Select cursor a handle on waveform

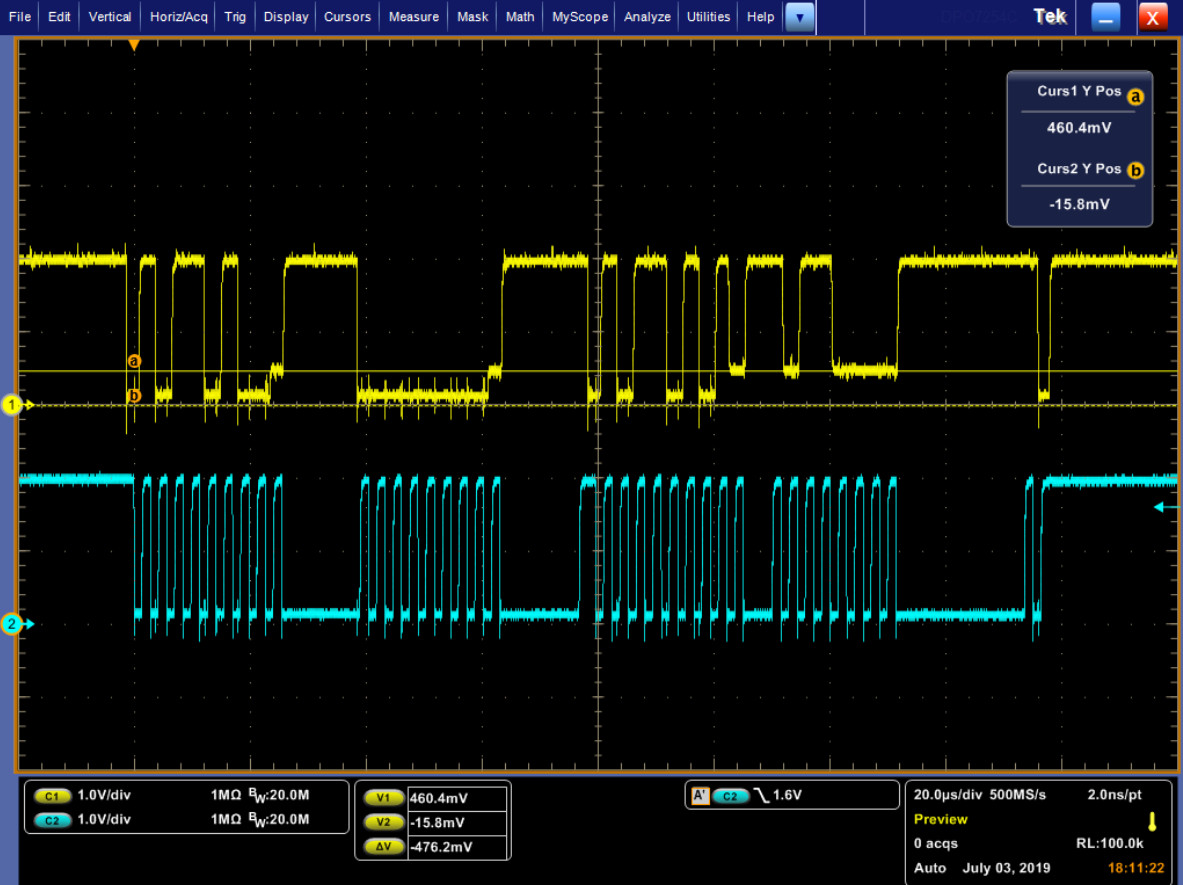tap(134, 361)
